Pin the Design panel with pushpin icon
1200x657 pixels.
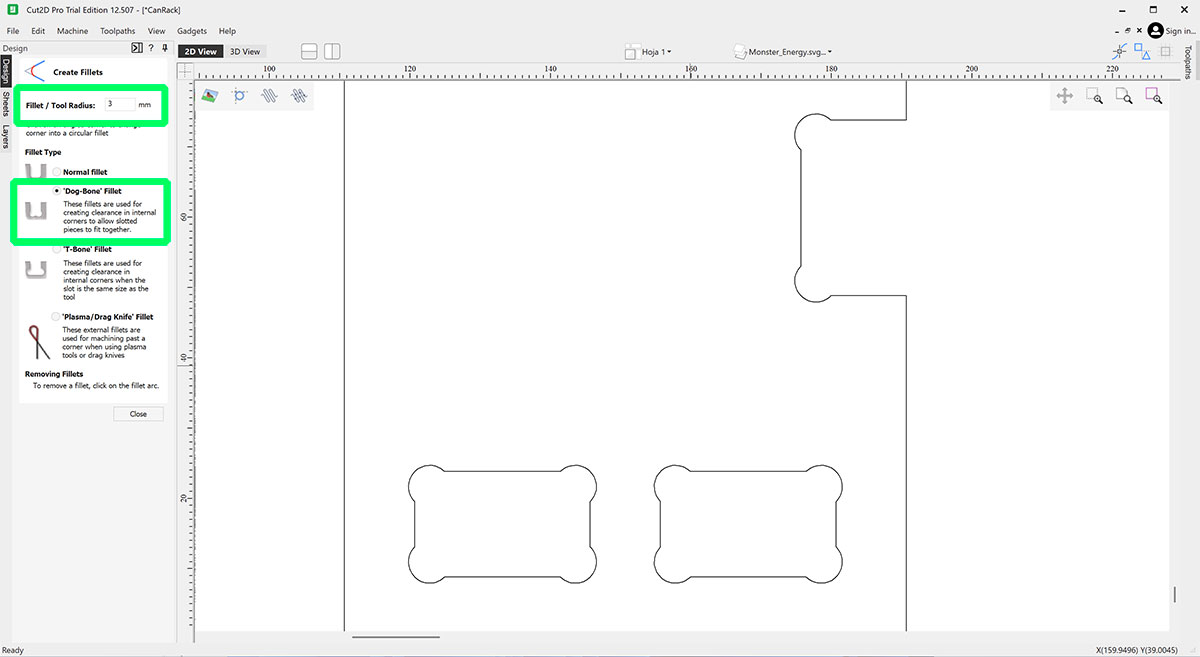tap(164, 48)
